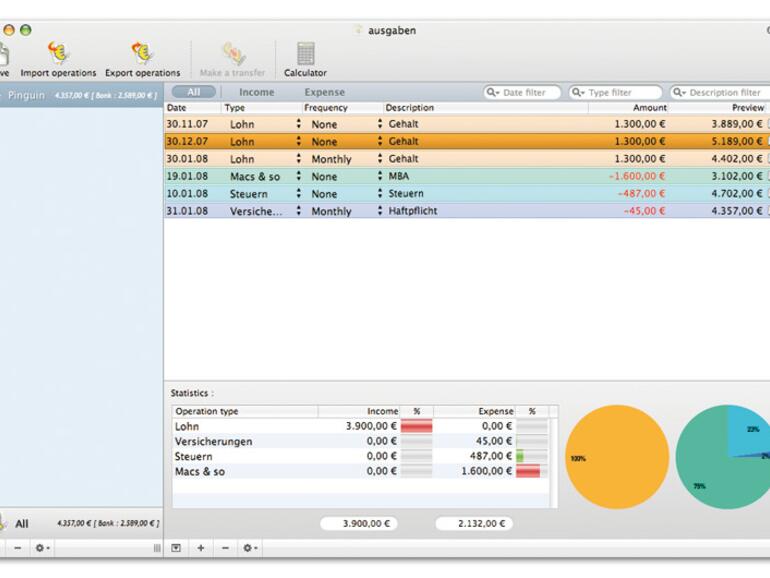770x578 pixels.
Task: Switch to the Expense filter tab
Action: 324,92
